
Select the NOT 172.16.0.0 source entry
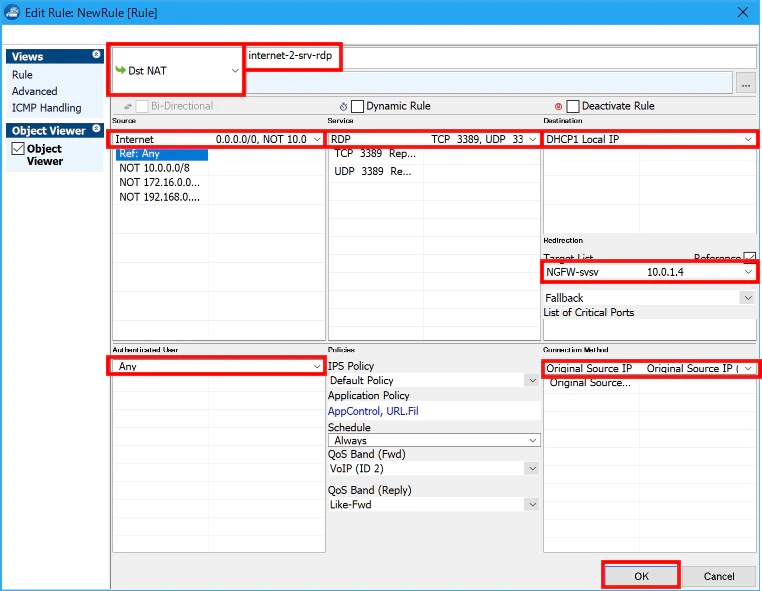[159, 183]
